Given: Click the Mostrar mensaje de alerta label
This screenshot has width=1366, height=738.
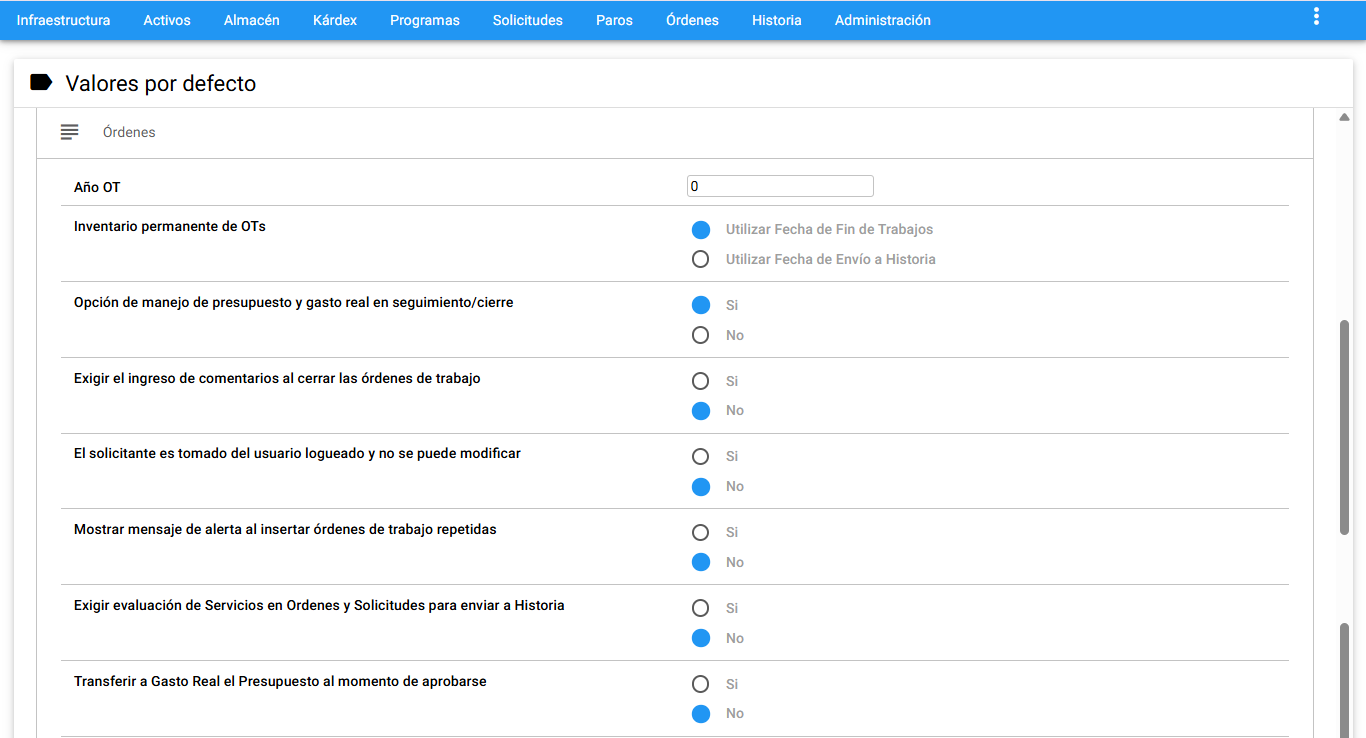Looking at the screenshot, I should pyautogui.click(x=285, y=530).
